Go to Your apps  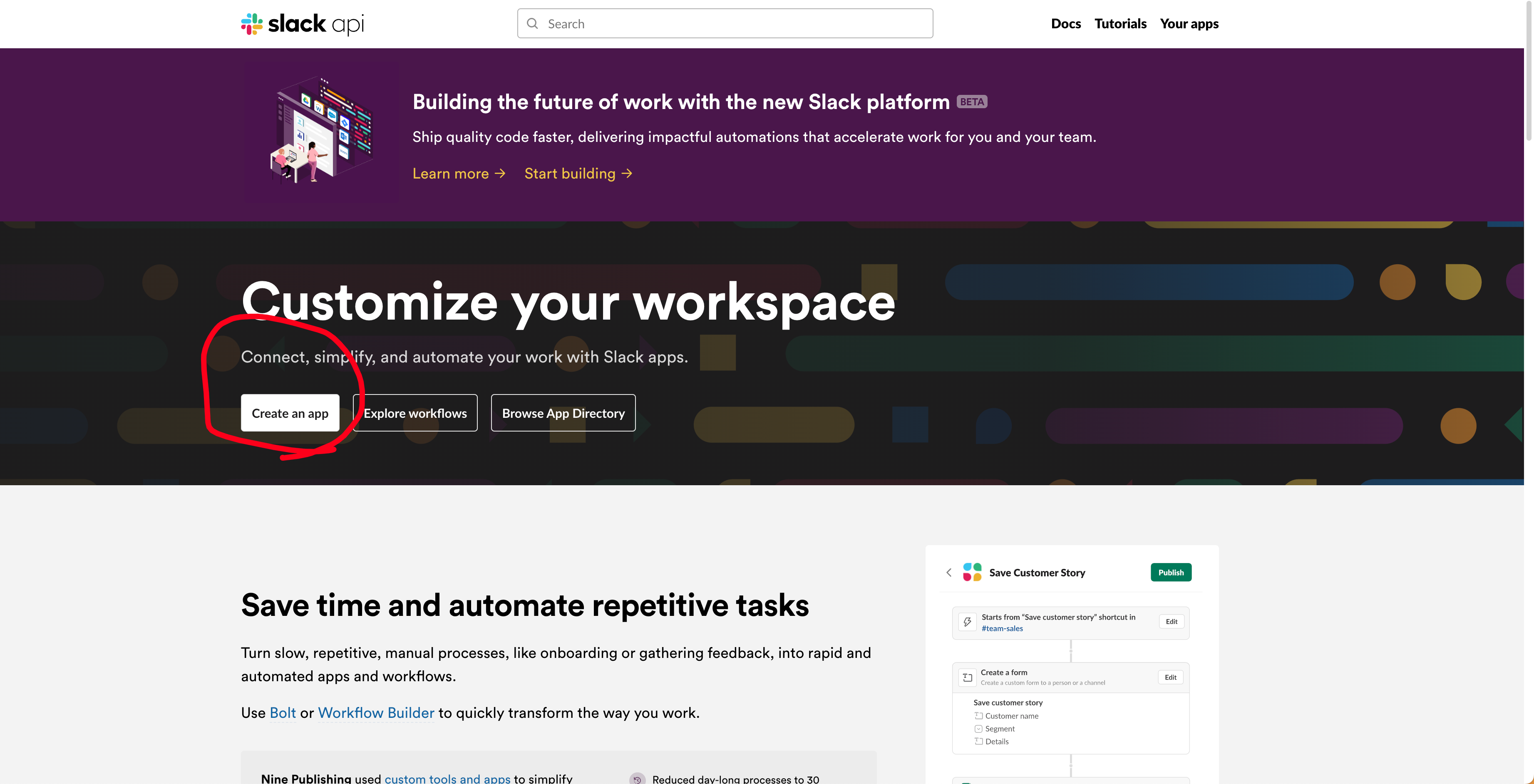click(x=1189, y=23)
